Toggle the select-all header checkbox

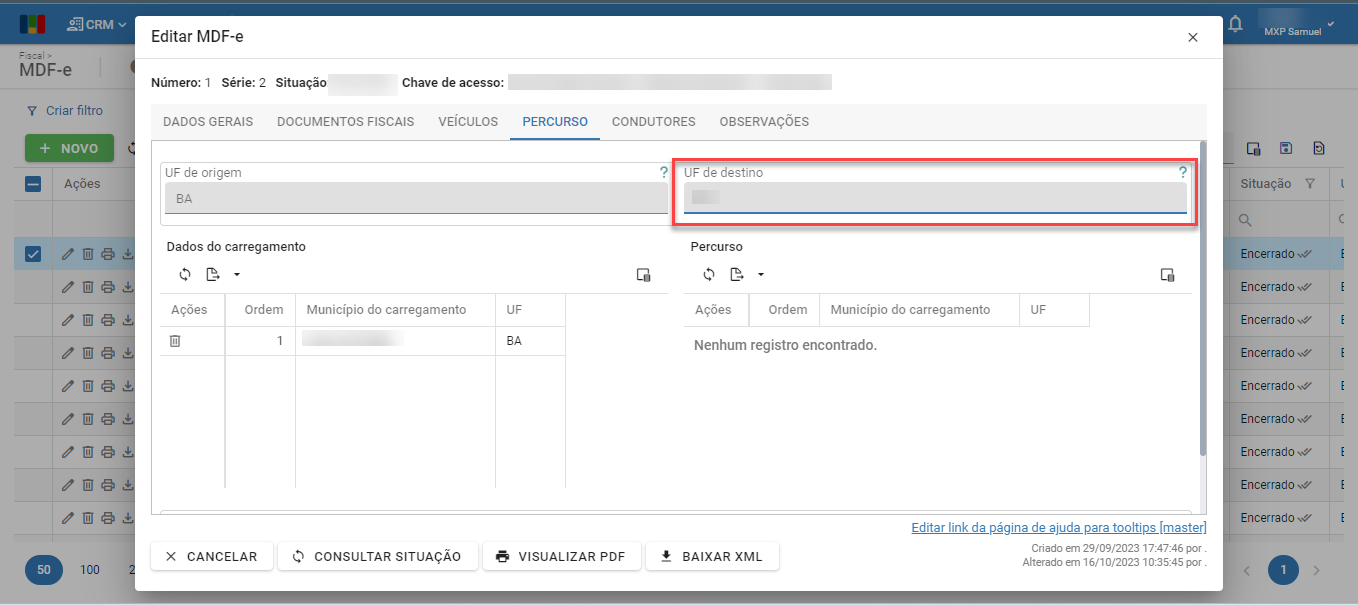(33, 184)
